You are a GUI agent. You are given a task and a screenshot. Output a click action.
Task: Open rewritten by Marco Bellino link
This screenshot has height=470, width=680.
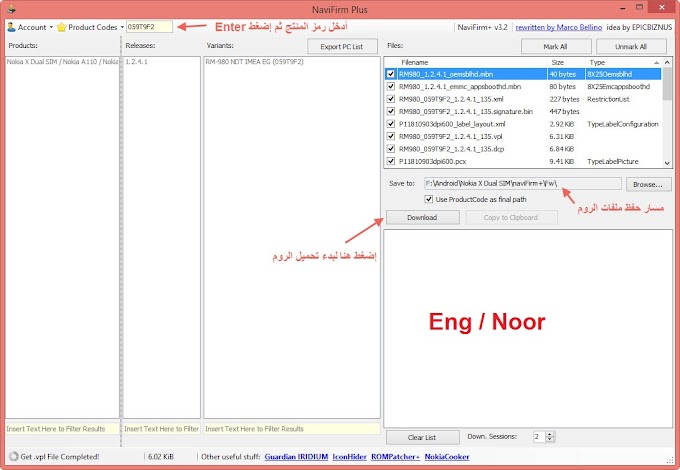coord(559,27)
